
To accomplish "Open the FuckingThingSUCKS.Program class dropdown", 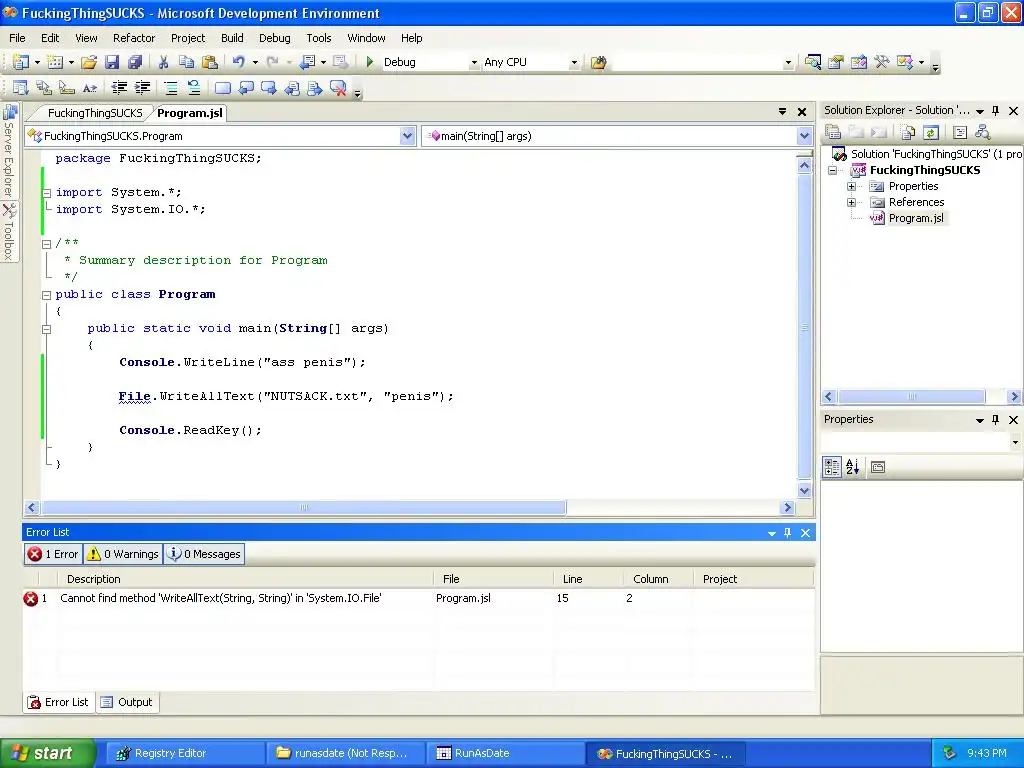I will point(408,136).
